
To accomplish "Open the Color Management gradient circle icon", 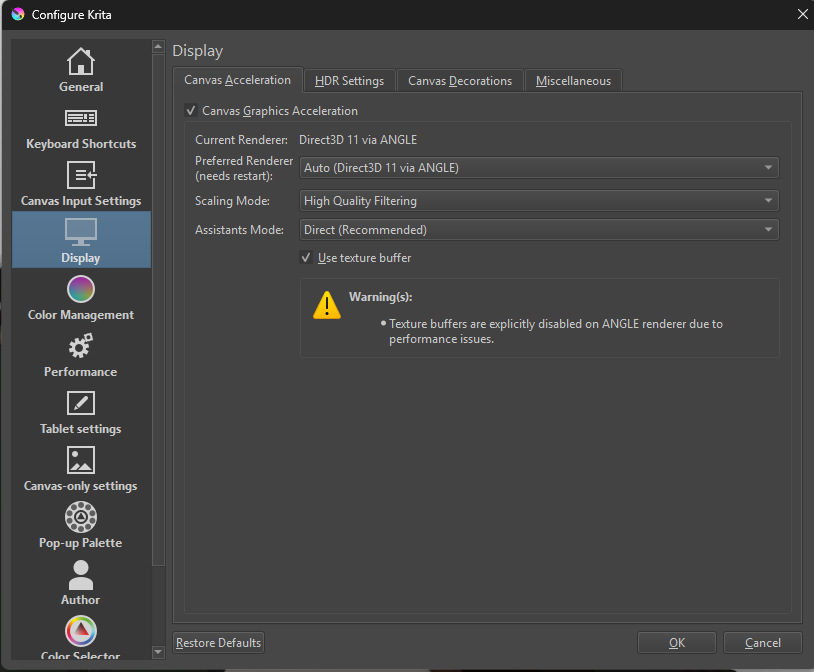I will click(81, 289).
